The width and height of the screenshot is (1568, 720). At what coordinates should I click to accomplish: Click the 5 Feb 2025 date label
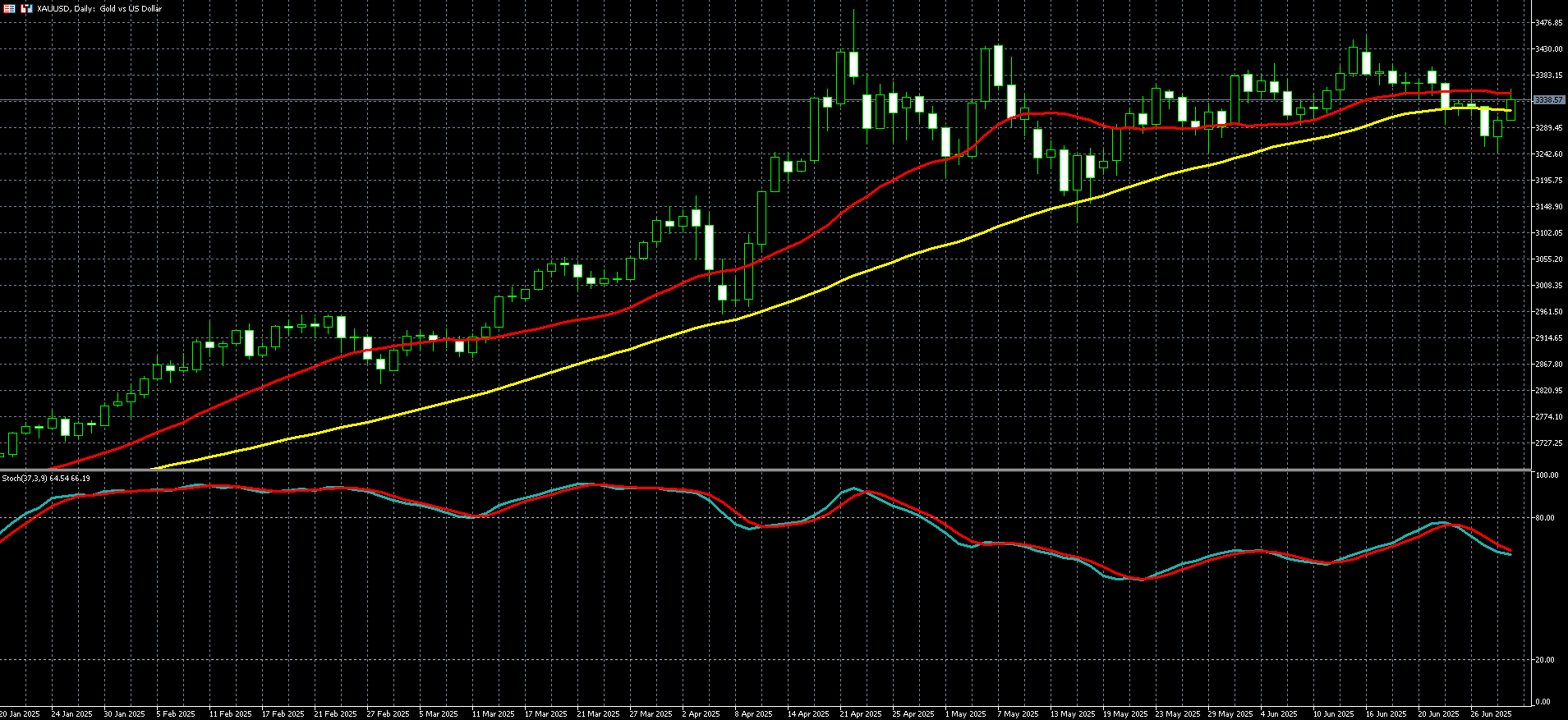tap(176, 714)
